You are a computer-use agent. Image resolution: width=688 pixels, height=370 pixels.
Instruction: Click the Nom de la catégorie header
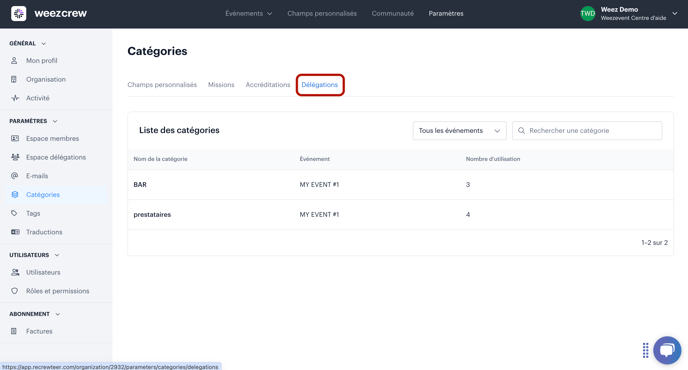160,159
